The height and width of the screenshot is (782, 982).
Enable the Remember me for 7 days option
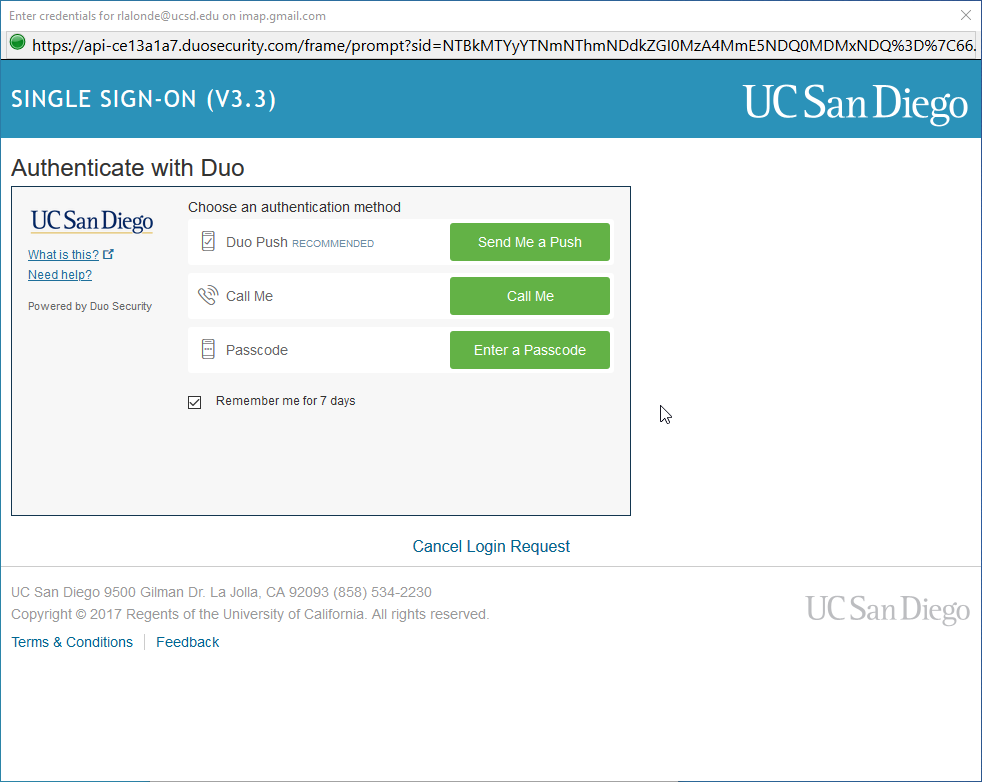[x=194, y=402]
